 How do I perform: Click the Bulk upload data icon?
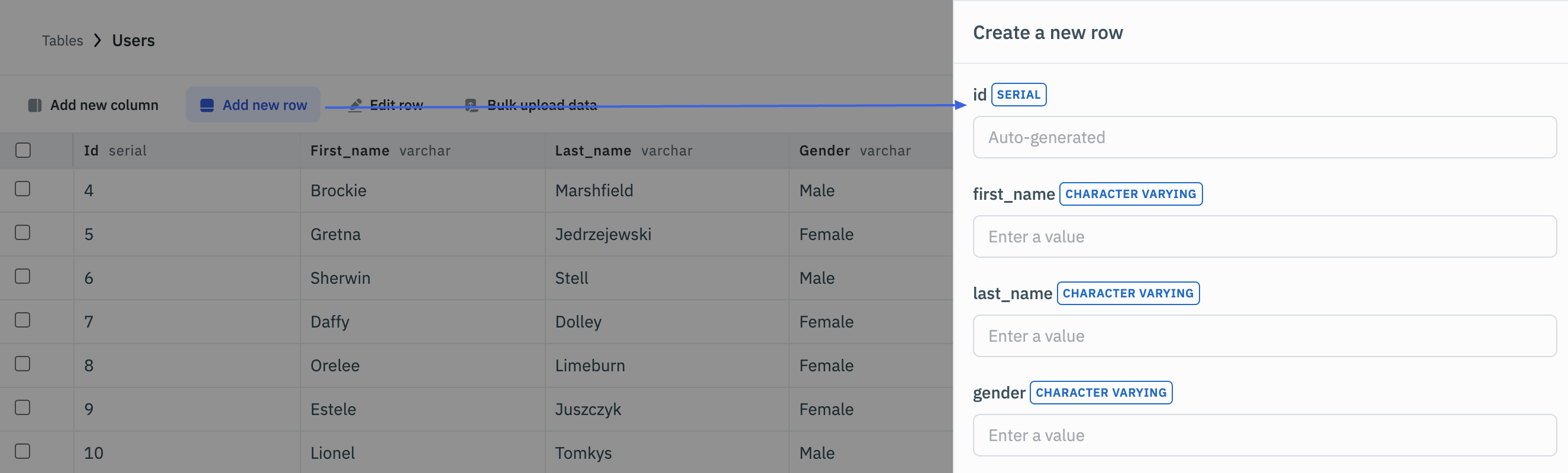click(471, 105)
